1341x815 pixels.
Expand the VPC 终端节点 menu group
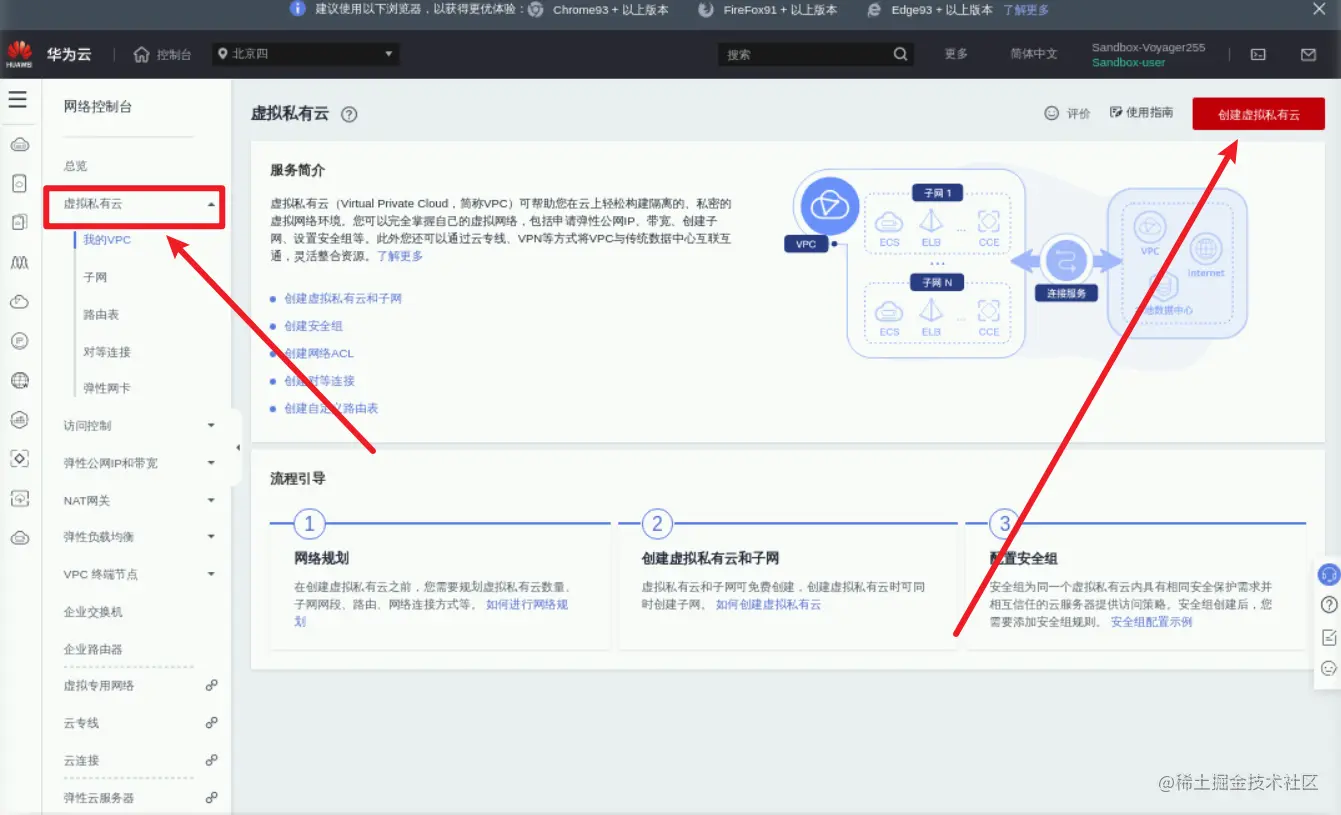click(211, 574)
